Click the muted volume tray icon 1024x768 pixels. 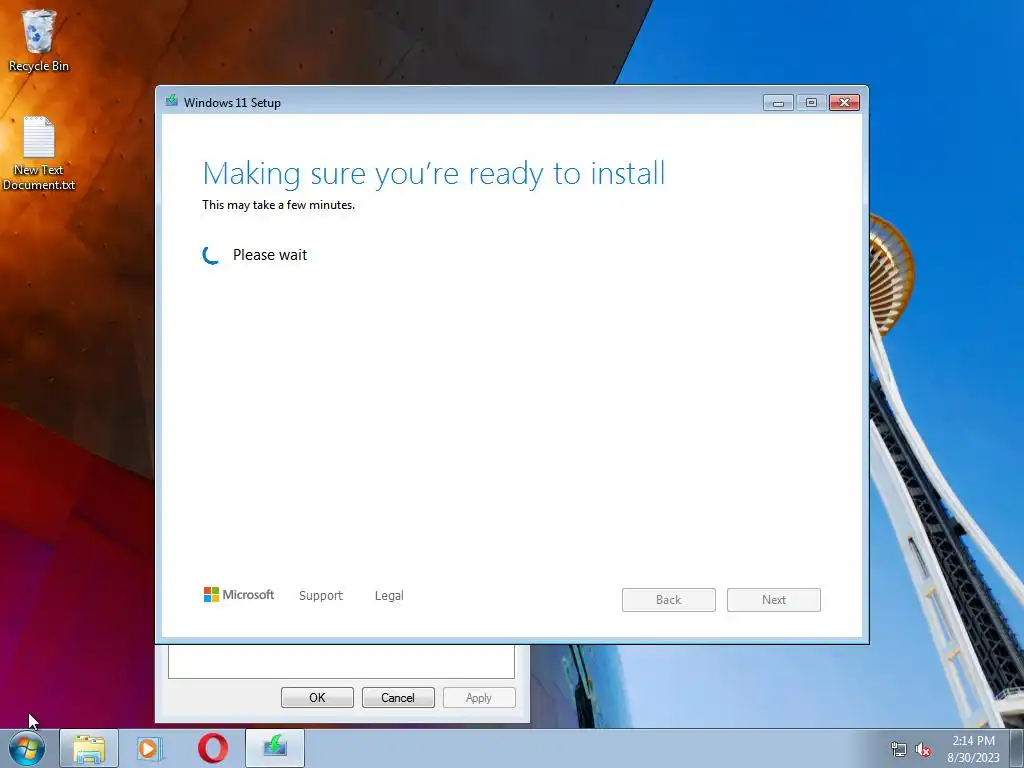(x=923, y=749)
